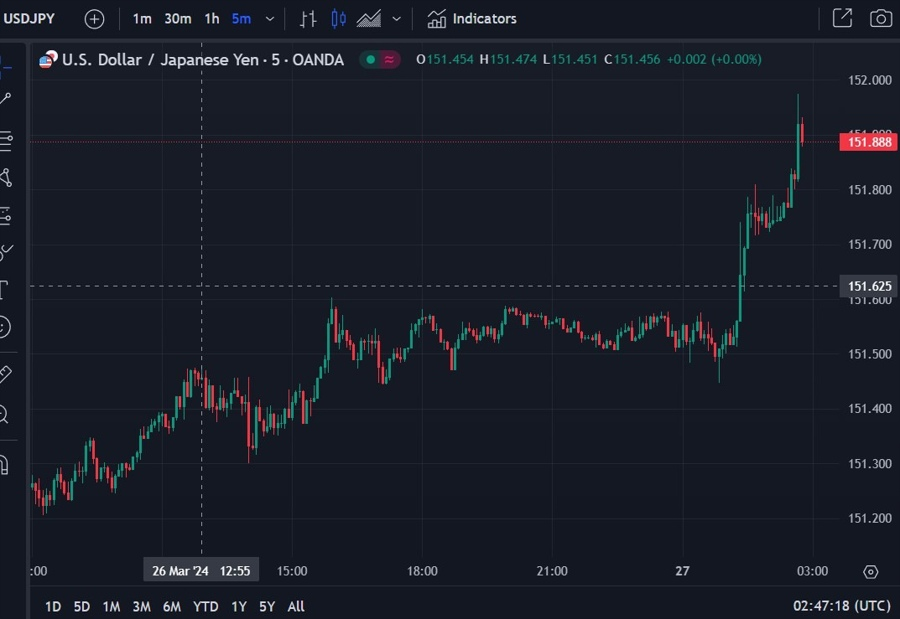Open the Indicators menu
The image size is (900, 619).
(x=471, y=19)
